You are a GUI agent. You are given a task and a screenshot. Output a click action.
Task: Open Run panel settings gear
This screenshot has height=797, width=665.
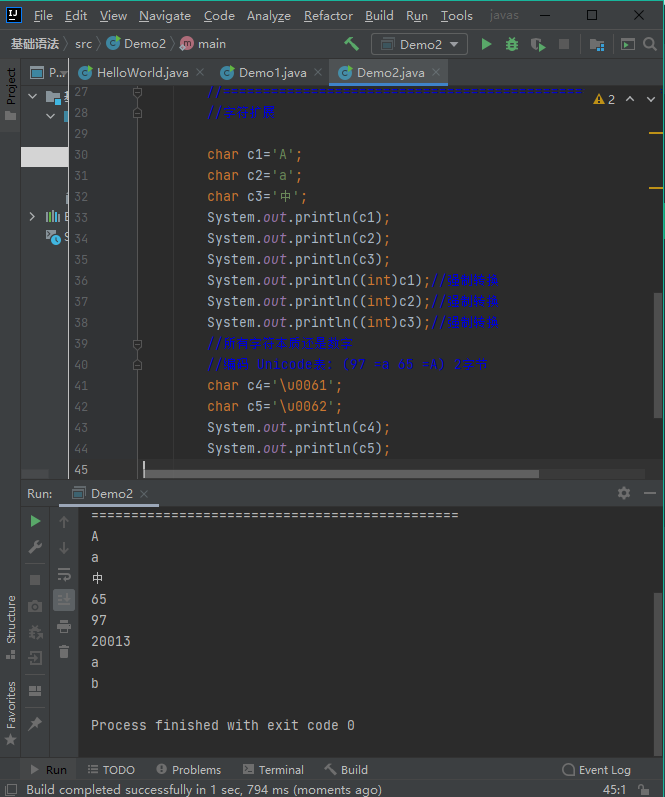coord(624,493)
